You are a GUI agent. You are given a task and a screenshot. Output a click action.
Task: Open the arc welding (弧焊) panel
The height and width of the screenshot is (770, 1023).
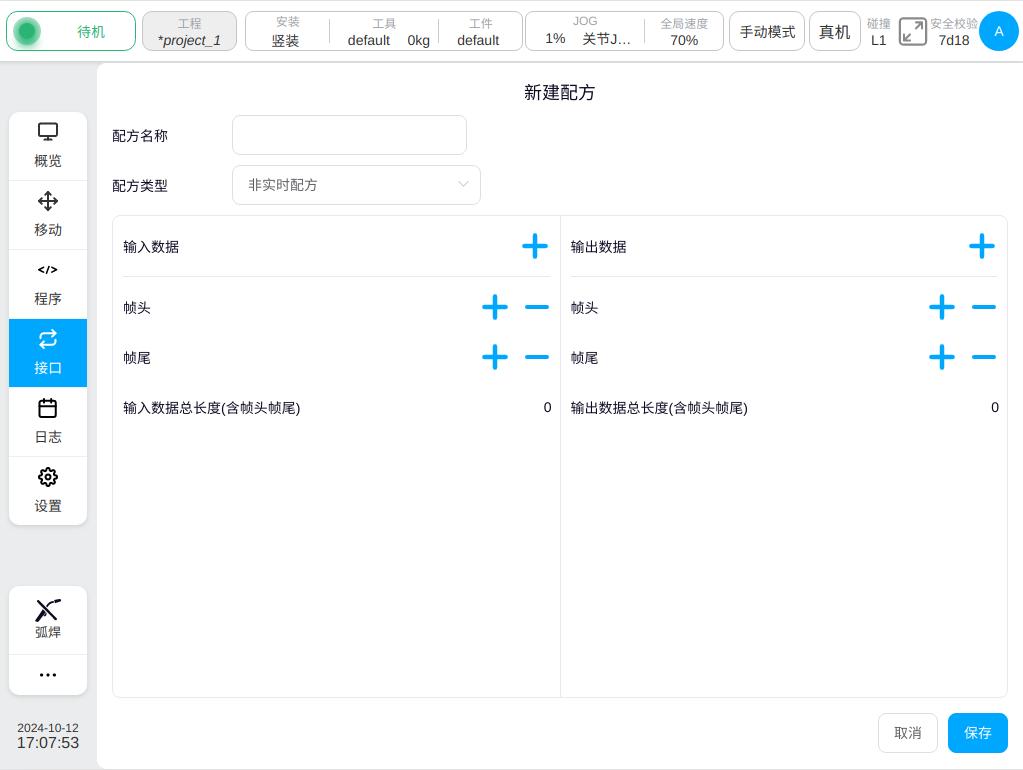click(48, 620)
